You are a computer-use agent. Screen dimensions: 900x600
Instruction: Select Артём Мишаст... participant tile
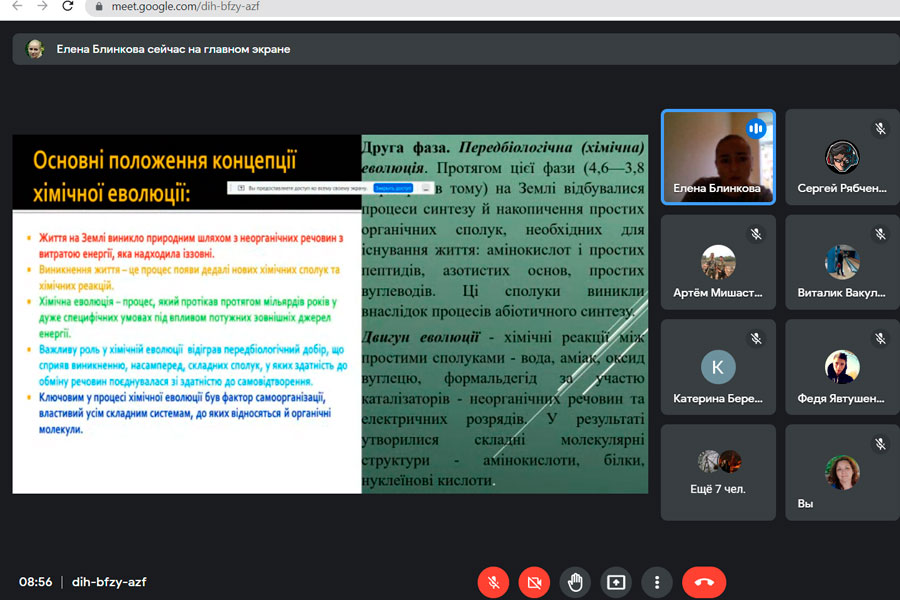718,262
